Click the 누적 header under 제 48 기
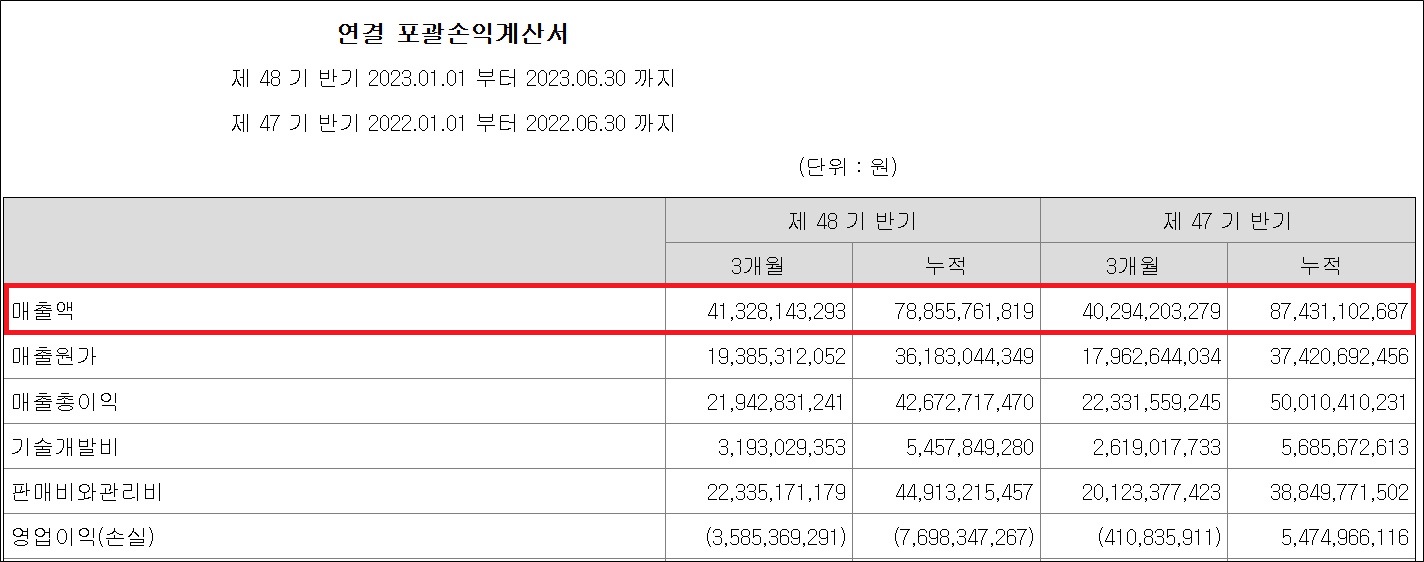The height and width of the screenshot is (562, 1424). coord(946,266)
